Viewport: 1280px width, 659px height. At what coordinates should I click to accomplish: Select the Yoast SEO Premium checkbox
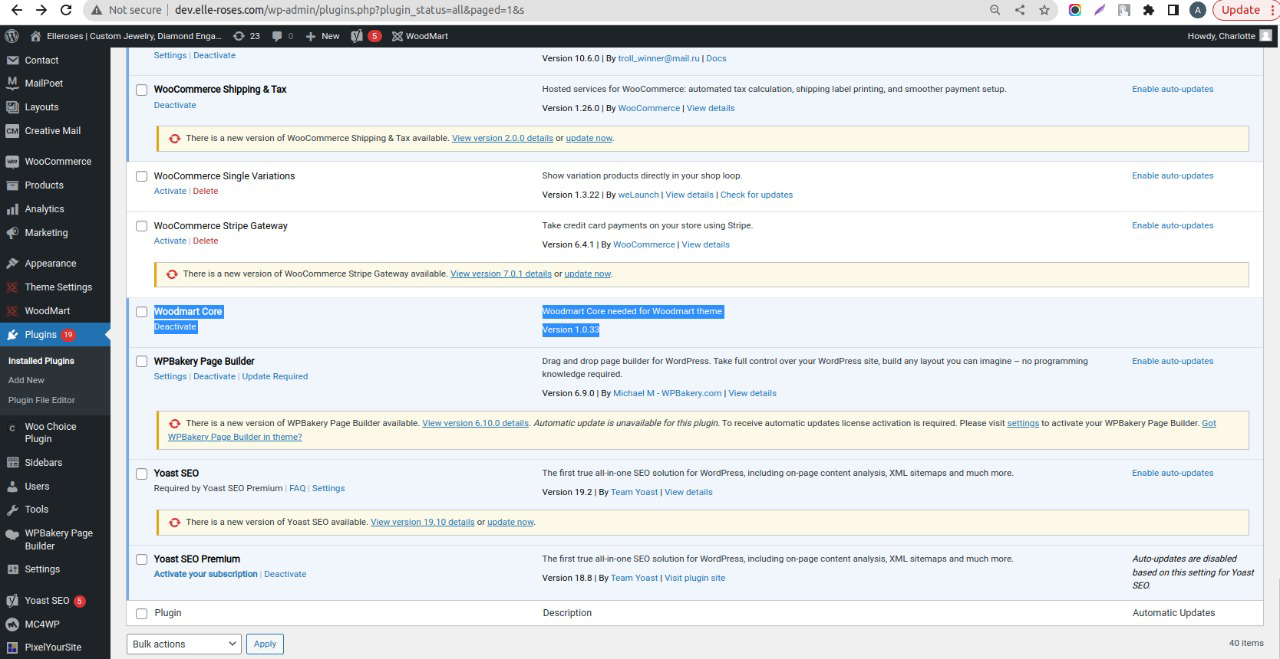[141, 560]
